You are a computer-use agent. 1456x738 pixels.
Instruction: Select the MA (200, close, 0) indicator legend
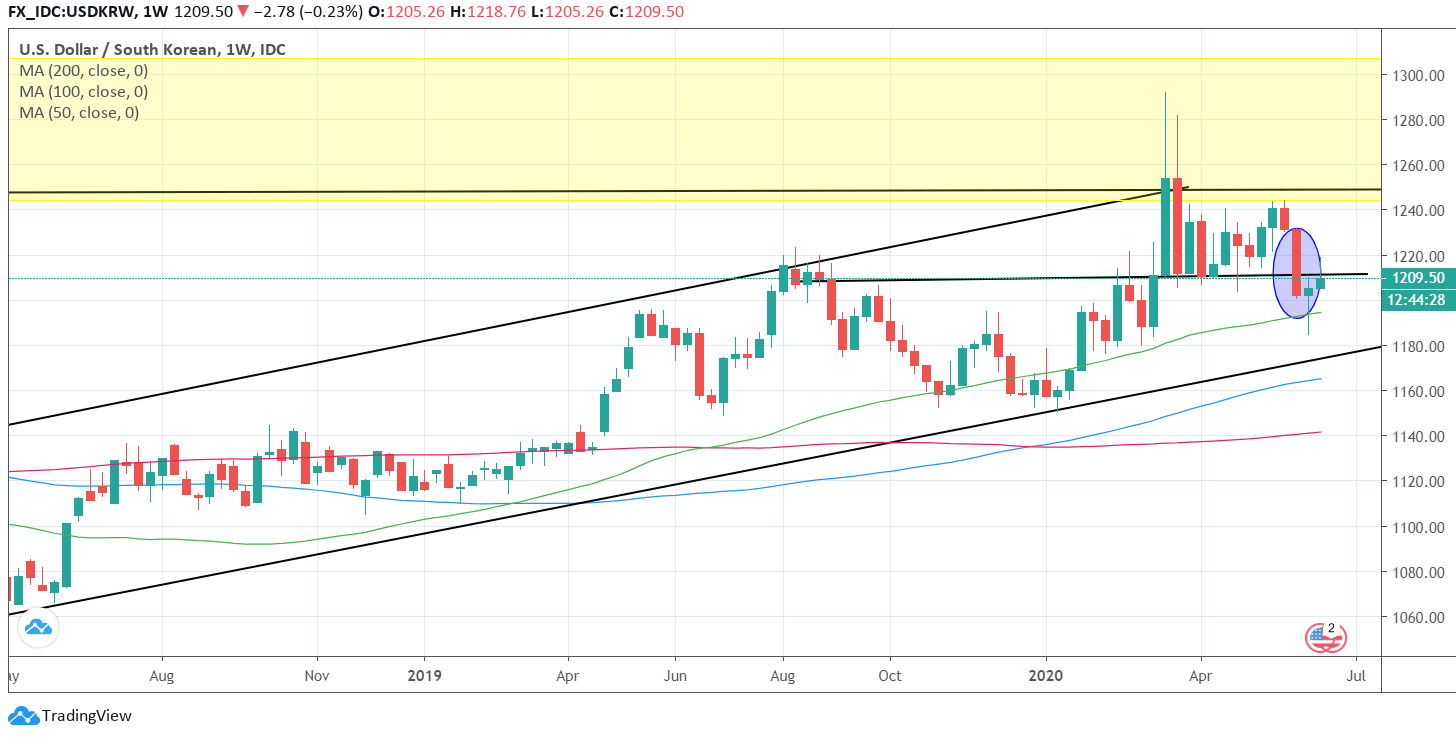tap(84, 70)
